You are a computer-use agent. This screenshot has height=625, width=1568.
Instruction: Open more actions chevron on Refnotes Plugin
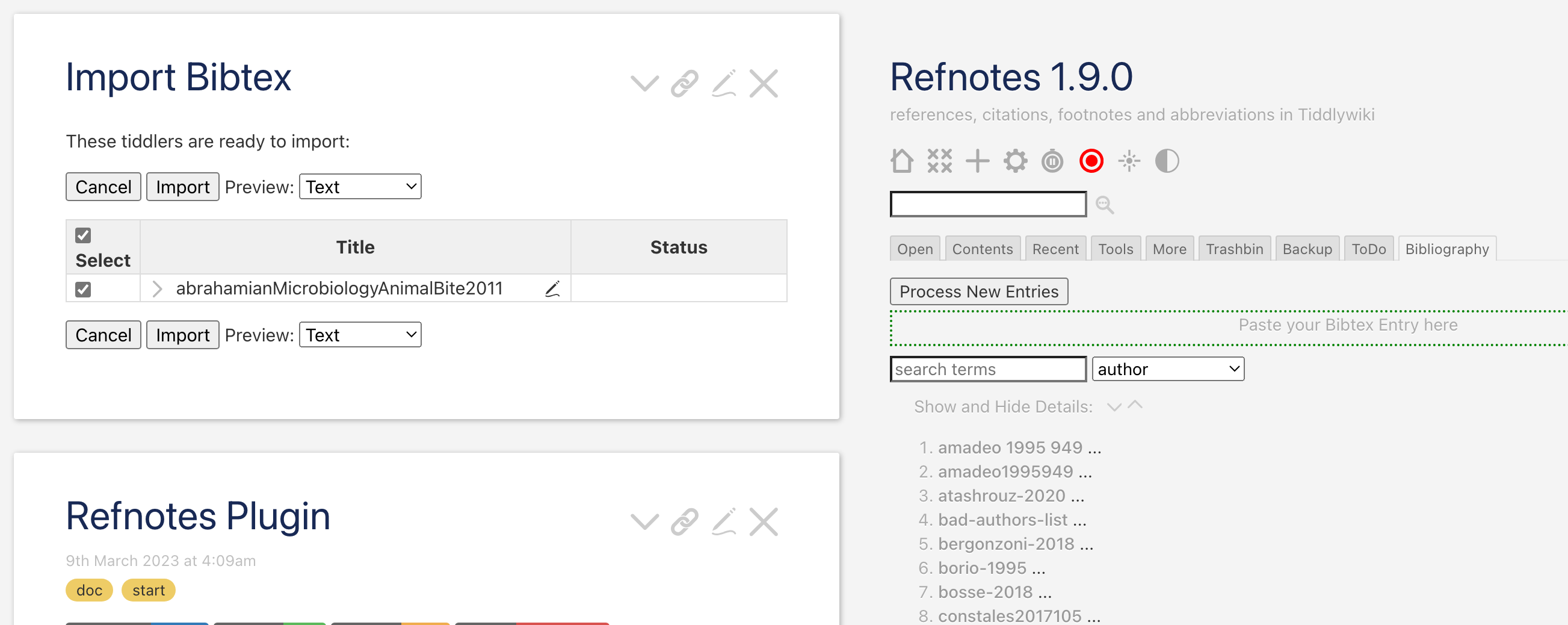[x=644, y=522]
